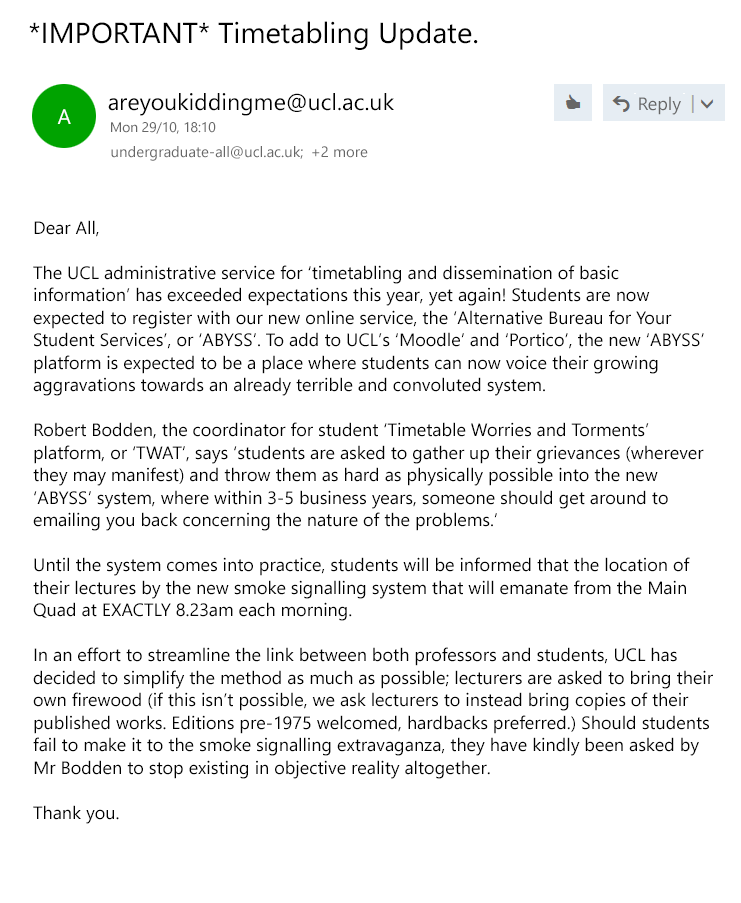Click the thumbs-up like icon
The image size is (741, 903).
click(573, 103)
